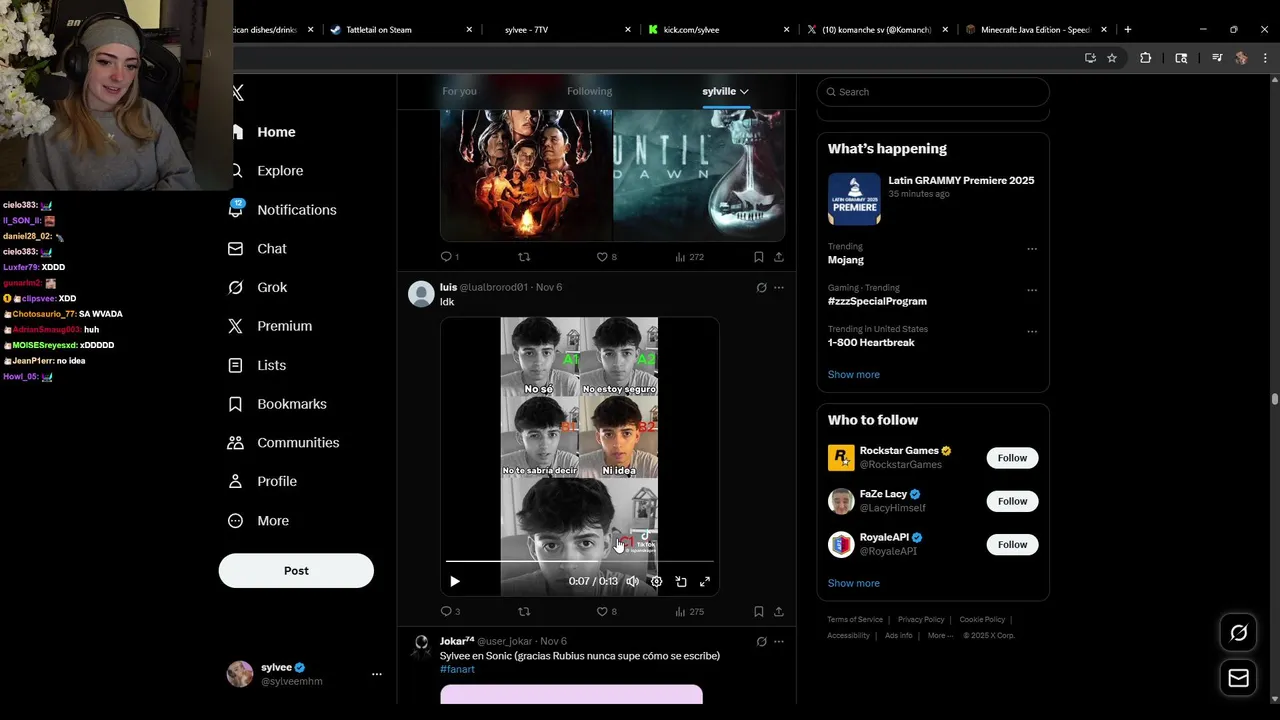This screenshot has height=720, width=1280.
Task: Like luis's post showing 8 likes
Action: [606, 611]
